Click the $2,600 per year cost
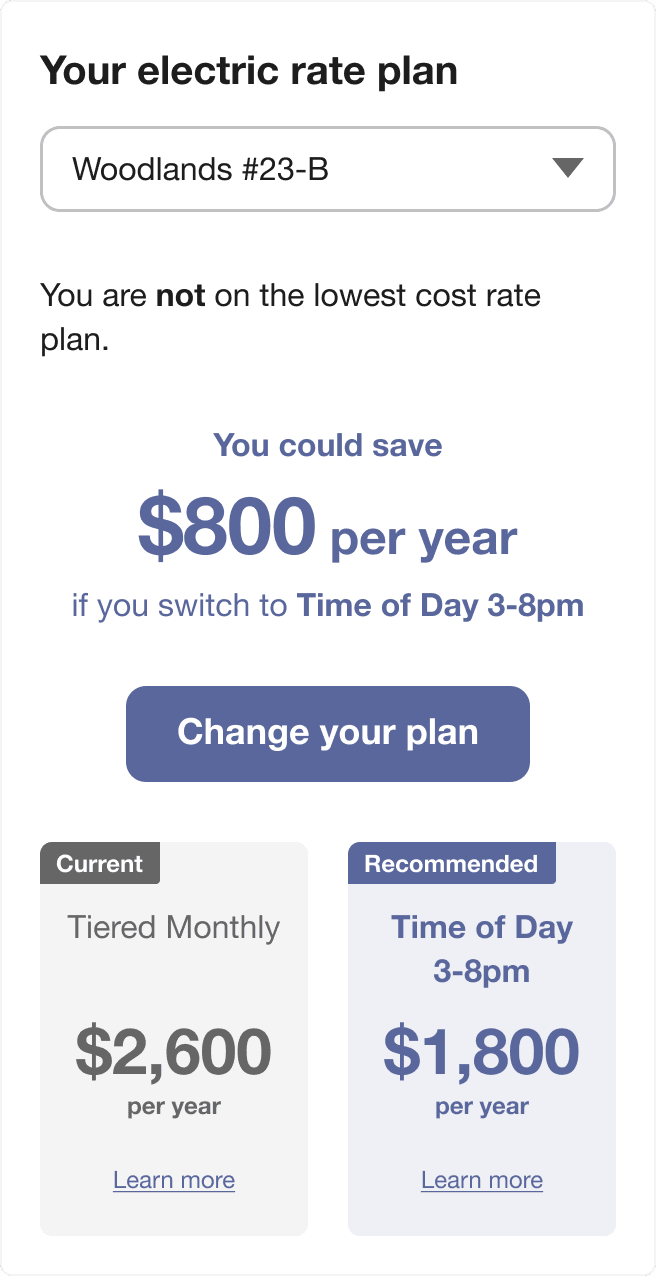Image resolution: width=656 pixels, height=1276 pixels. [x=173, y=1050]
